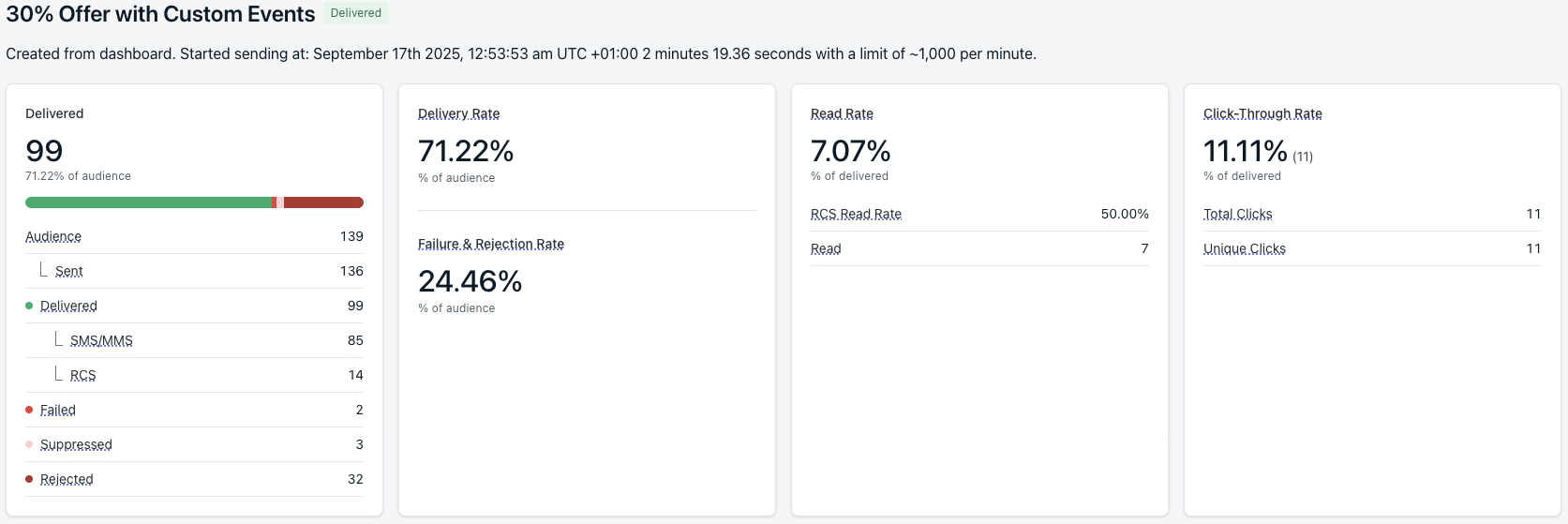
Task: Click the green segment of the delivery bar
Action: click(x=148, y=202)
